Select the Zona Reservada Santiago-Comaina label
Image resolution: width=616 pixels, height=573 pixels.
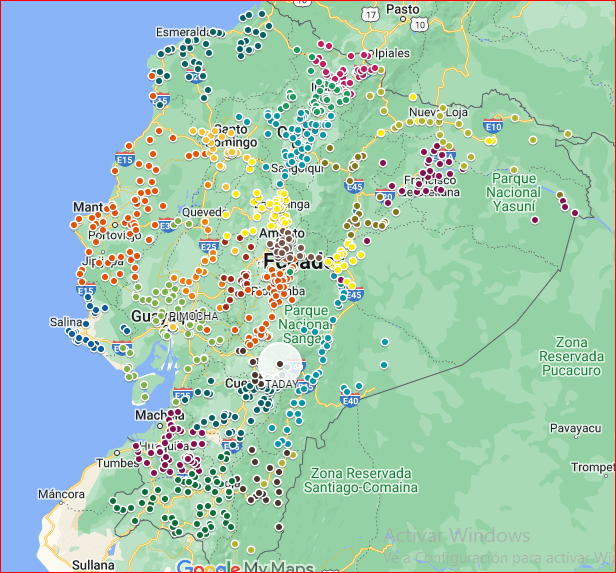coord(362,480)
